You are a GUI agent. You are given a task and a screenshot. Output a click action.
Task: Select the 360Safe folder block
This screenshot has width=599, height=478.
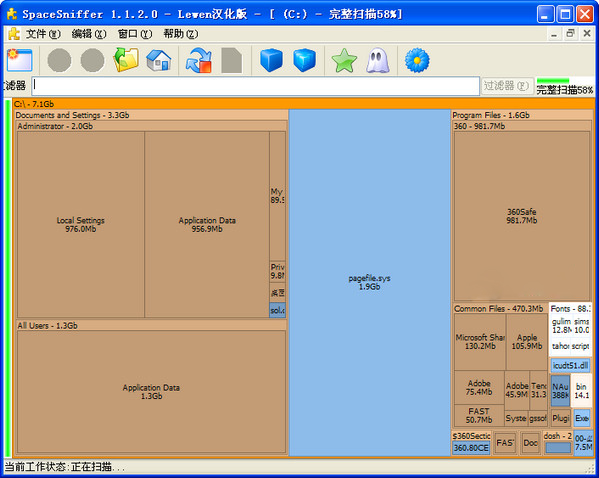[521, 216]
